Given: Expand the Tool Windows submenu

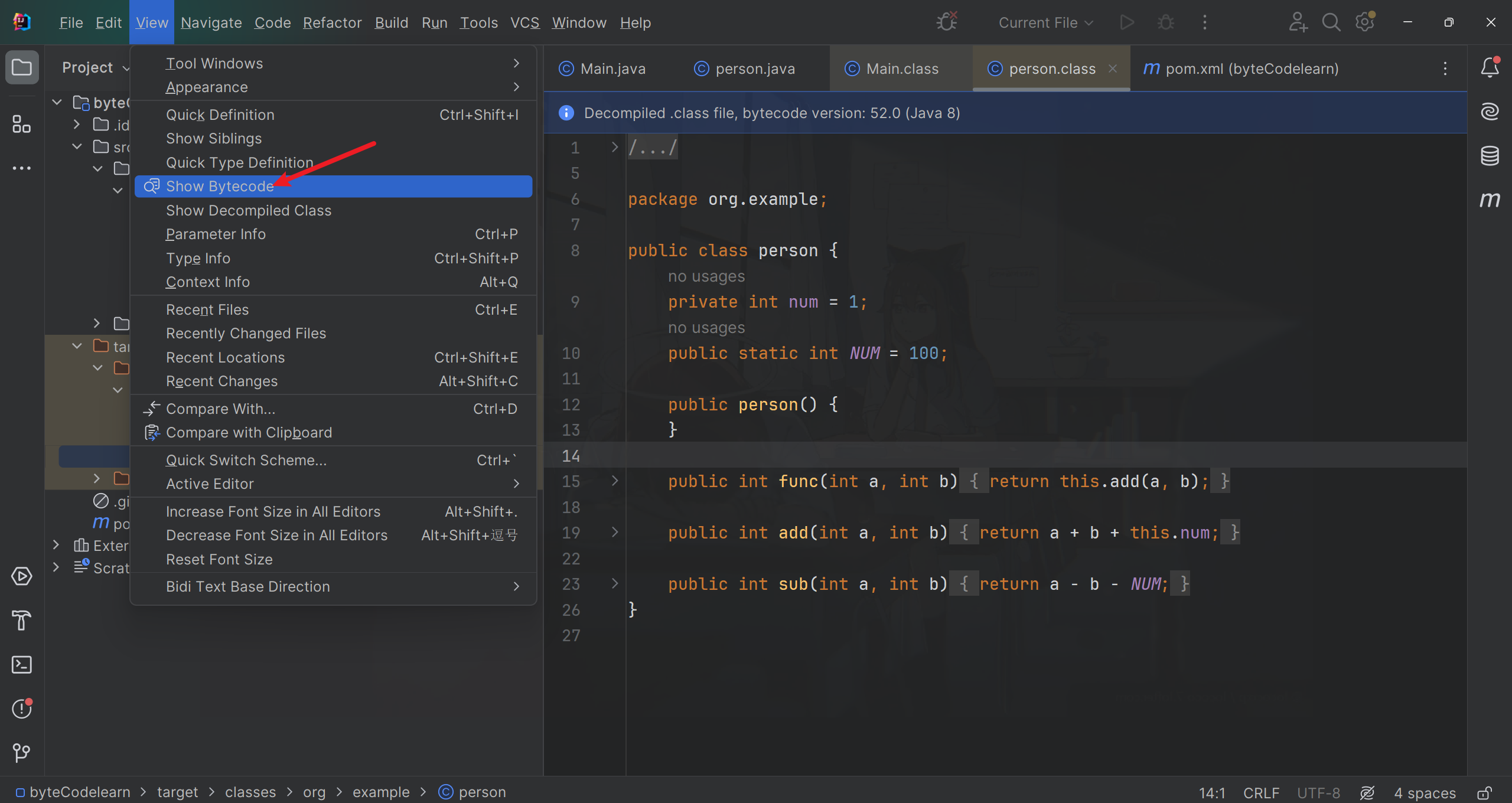Looking at the screenshot, I should click(334, 63).
